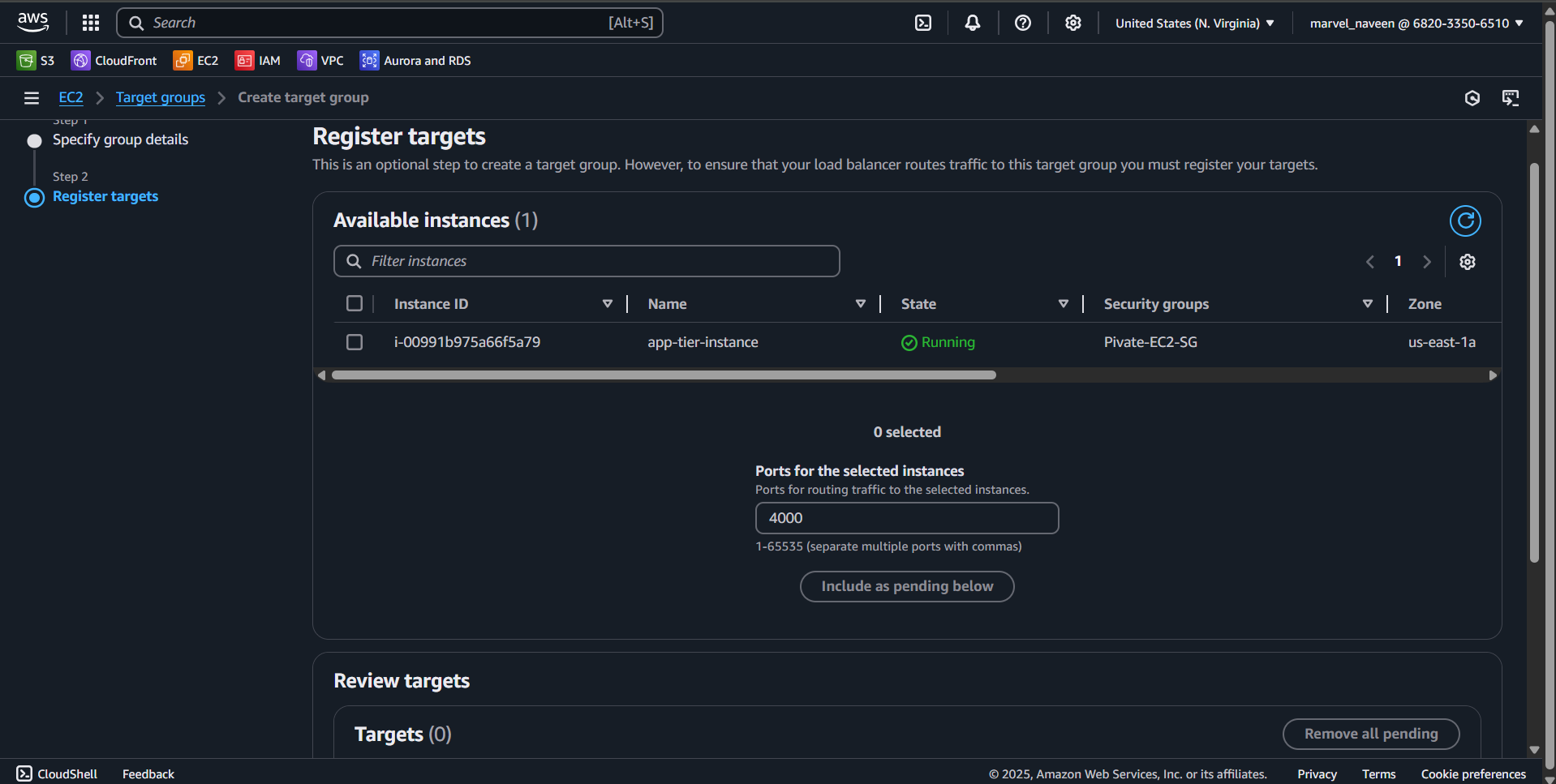Click Include as pending below button
Screen dimensions: 1556x784
[x=907, y=586]
